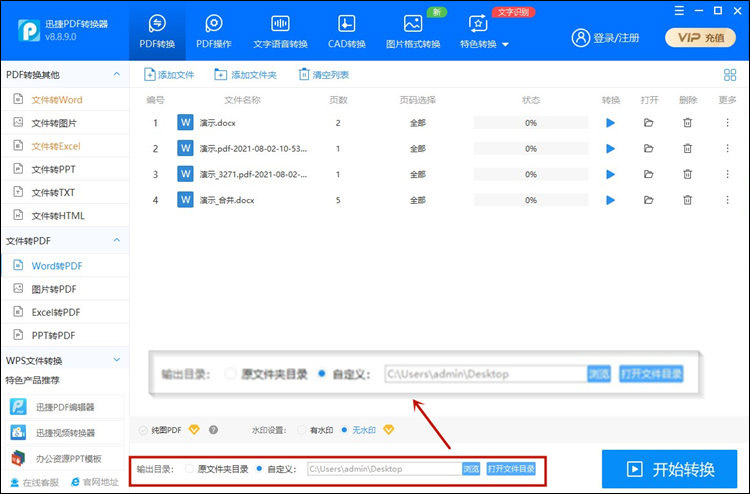Click bottom output path input field

[x=385, y=469]
